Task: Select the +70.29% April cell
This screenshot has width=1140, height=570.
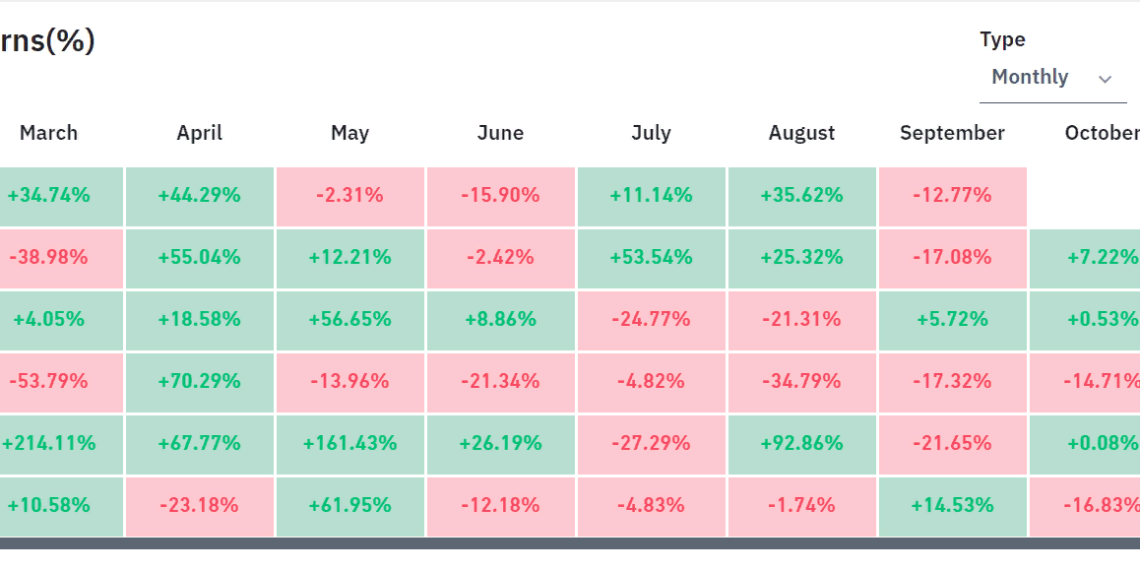Action: click(x=199, y=381)
